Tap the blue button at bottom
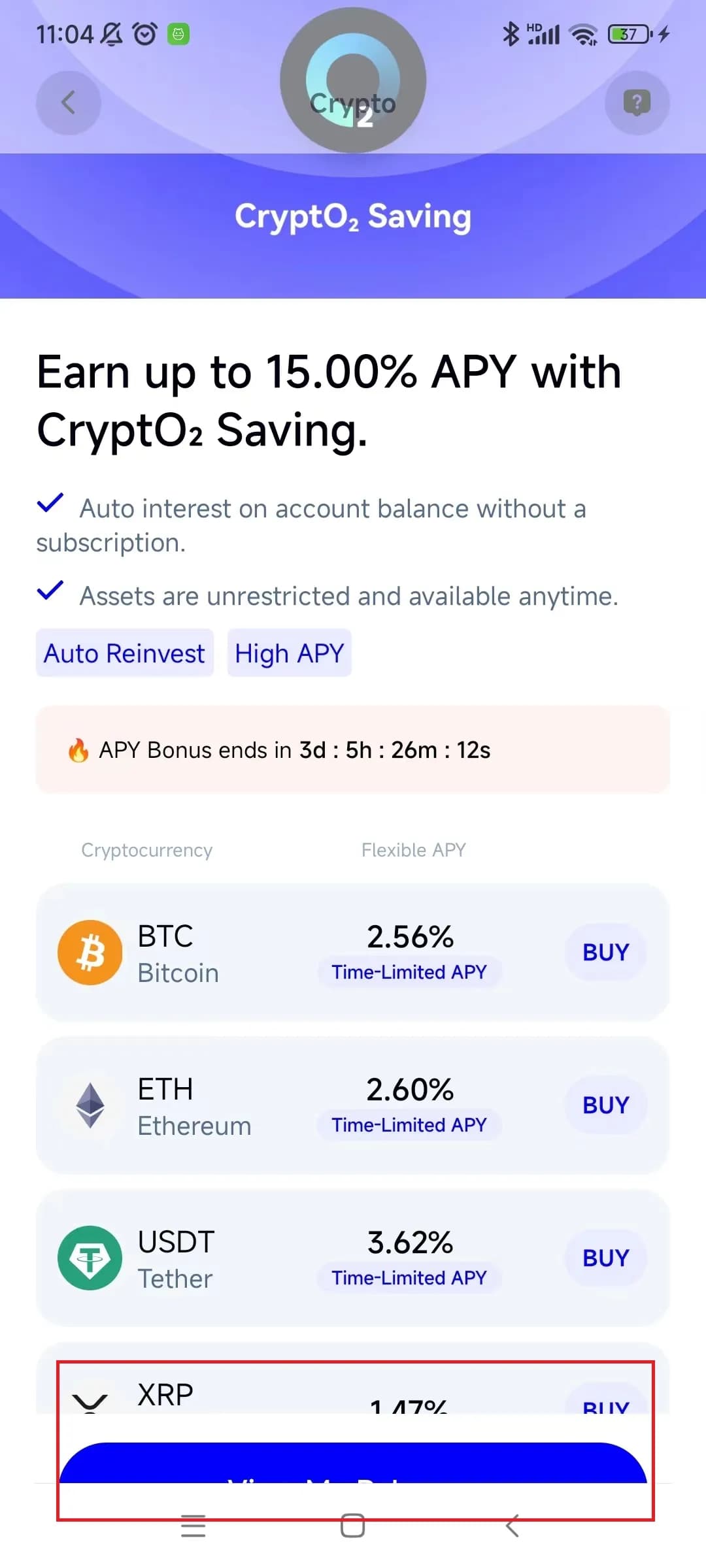Image resolution: width=706 pixels, height=1568 pixels. coord(353,1463)
